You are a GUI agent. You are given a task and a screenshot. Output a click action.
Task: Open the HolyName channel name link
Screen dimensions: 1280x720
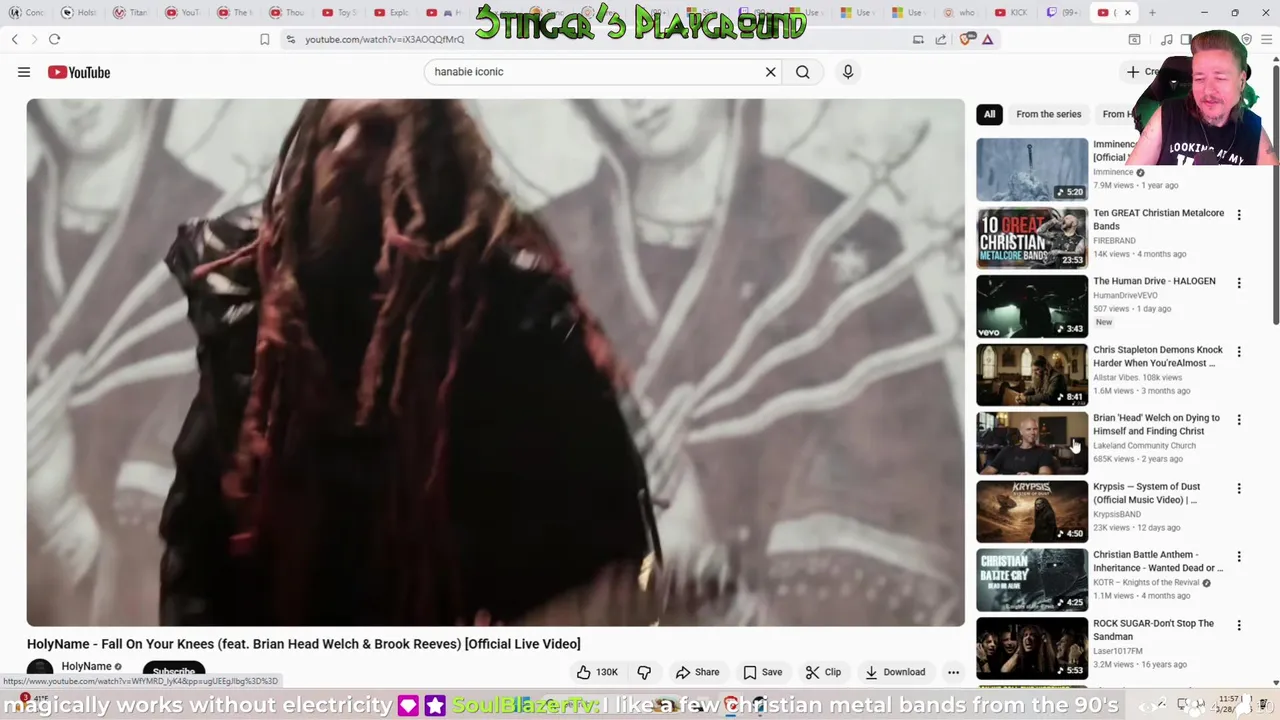[86, 666]
